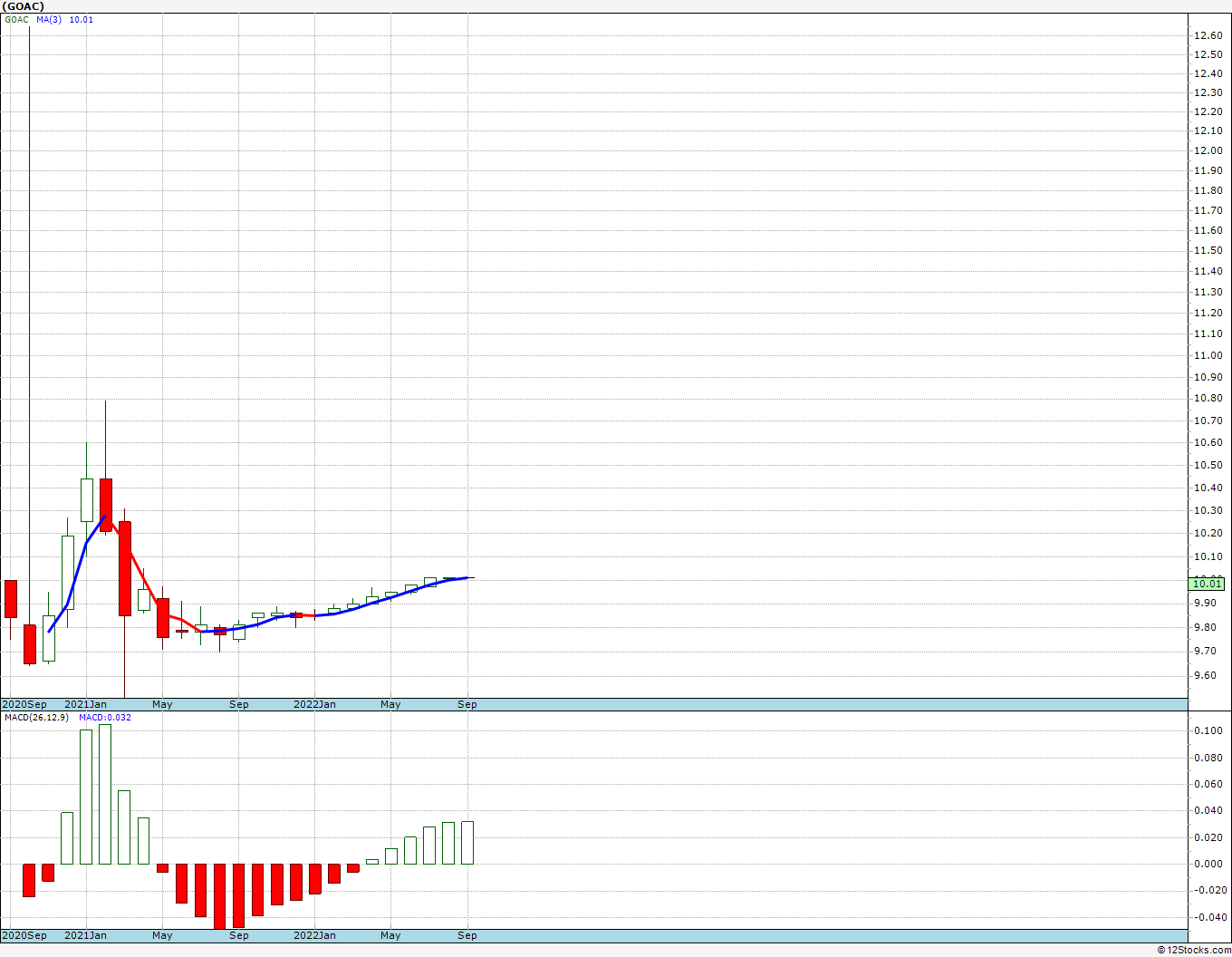Click 2022Jan on the MACD panel date axis
Screen dimensions: 1232x957
pyautogui.click(x=314, y=935)
